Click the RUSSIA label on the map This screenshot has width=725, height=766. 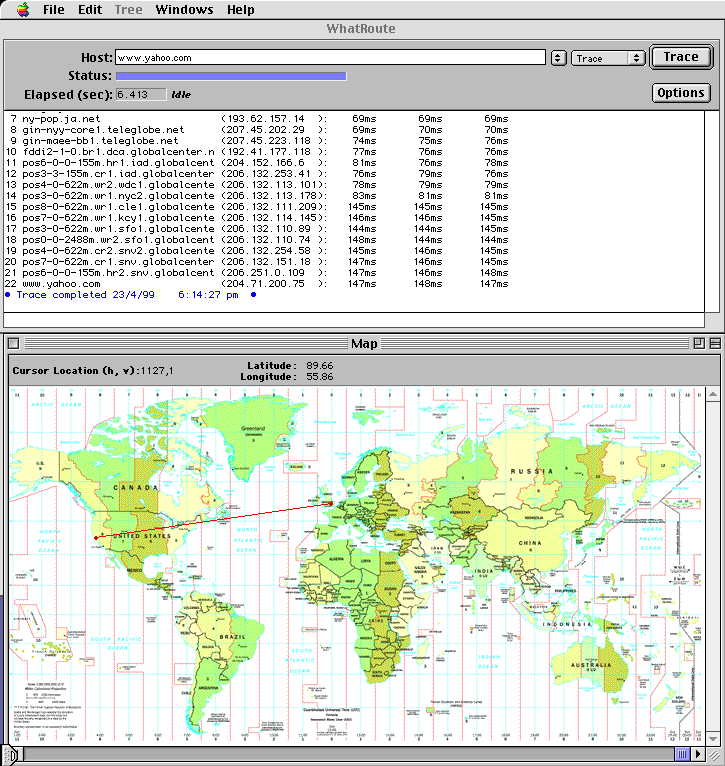coord(532,471)
